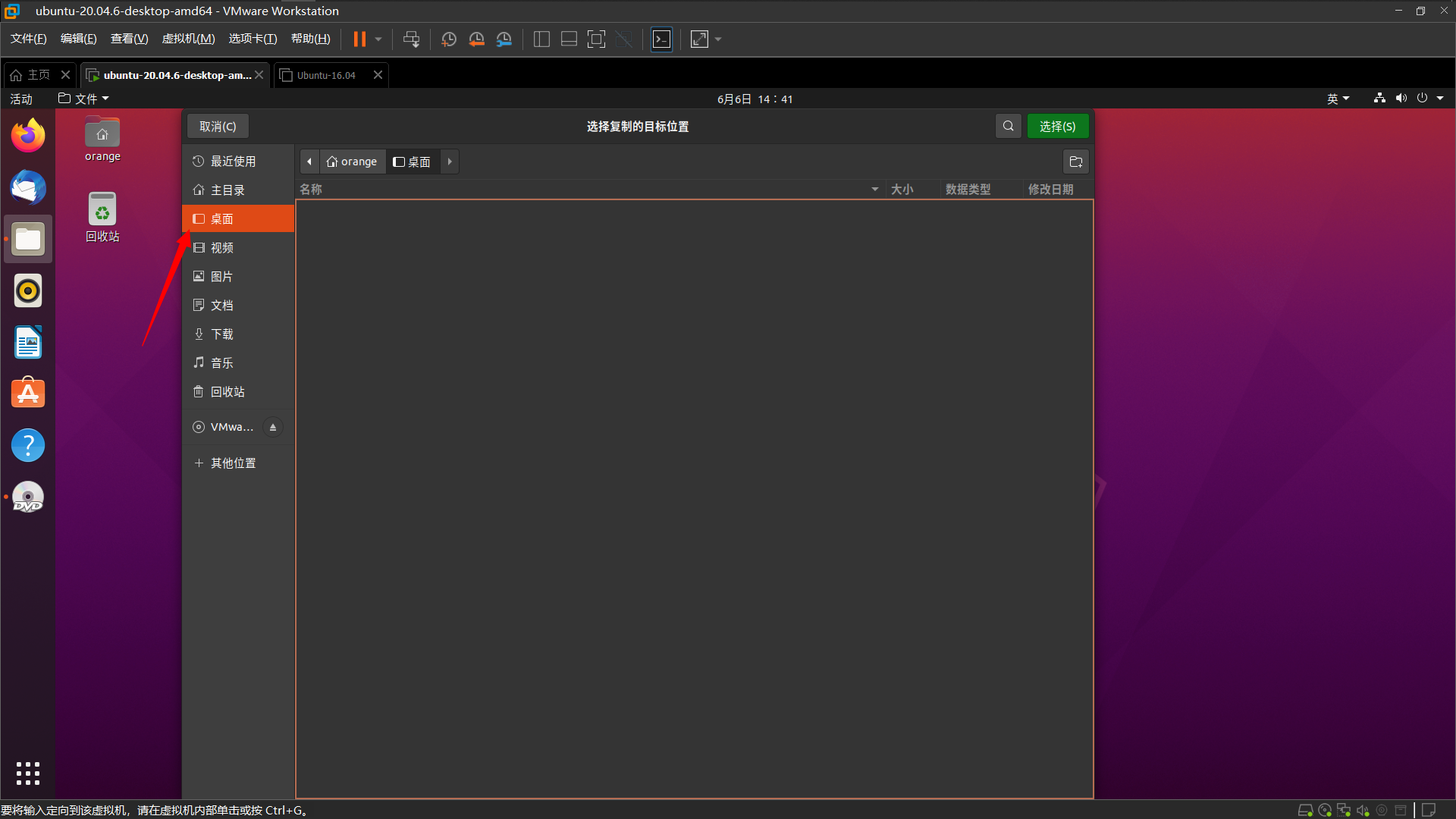Expand the suspend button dropdown arrow

(x=377, y=39)
